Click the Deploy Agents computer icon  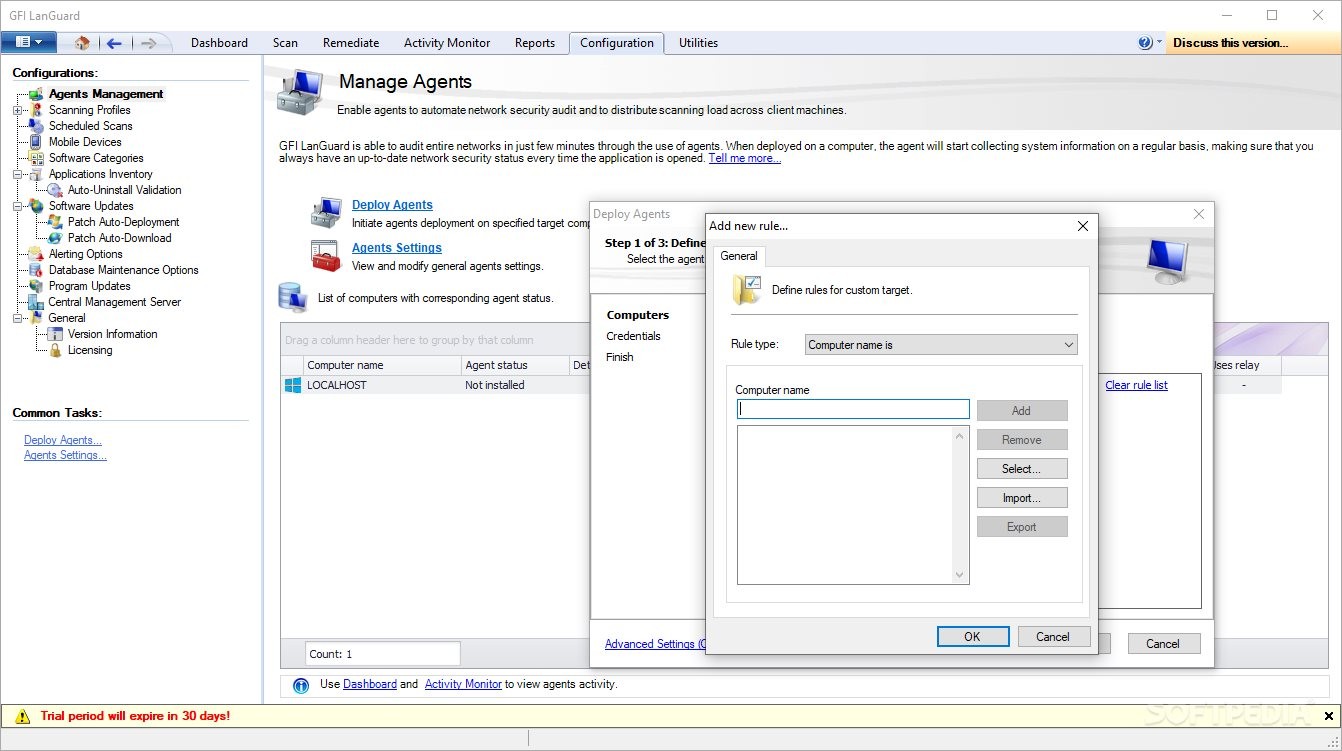[326, 212]
